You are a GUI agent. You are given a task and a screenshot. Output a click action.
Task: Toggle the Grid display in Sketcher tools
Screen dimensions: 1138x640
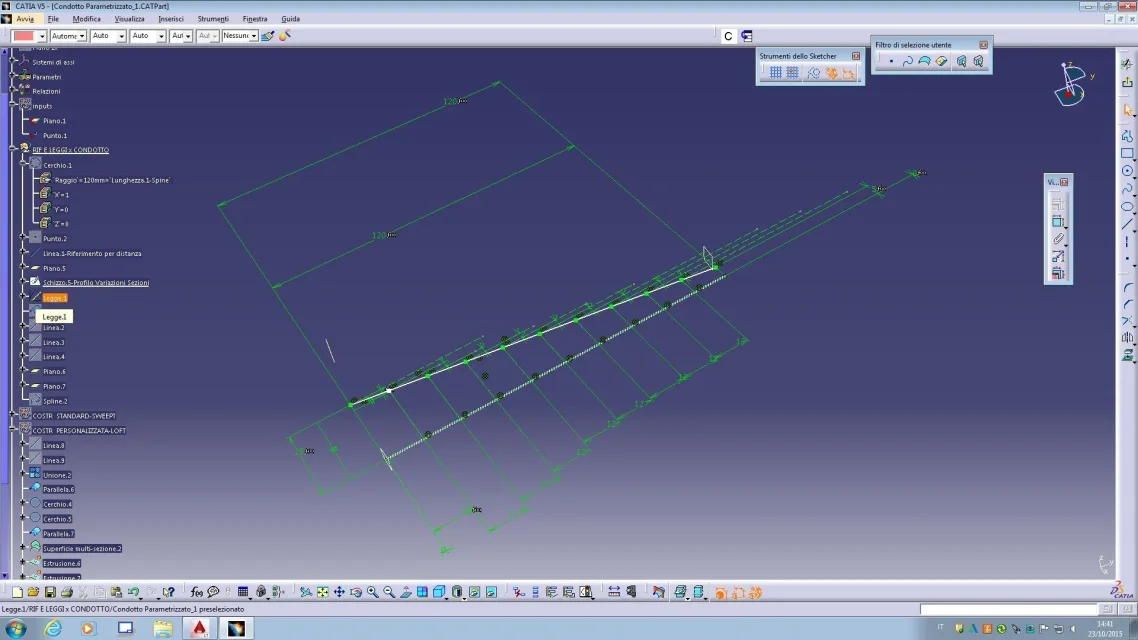tap(775, 73)
